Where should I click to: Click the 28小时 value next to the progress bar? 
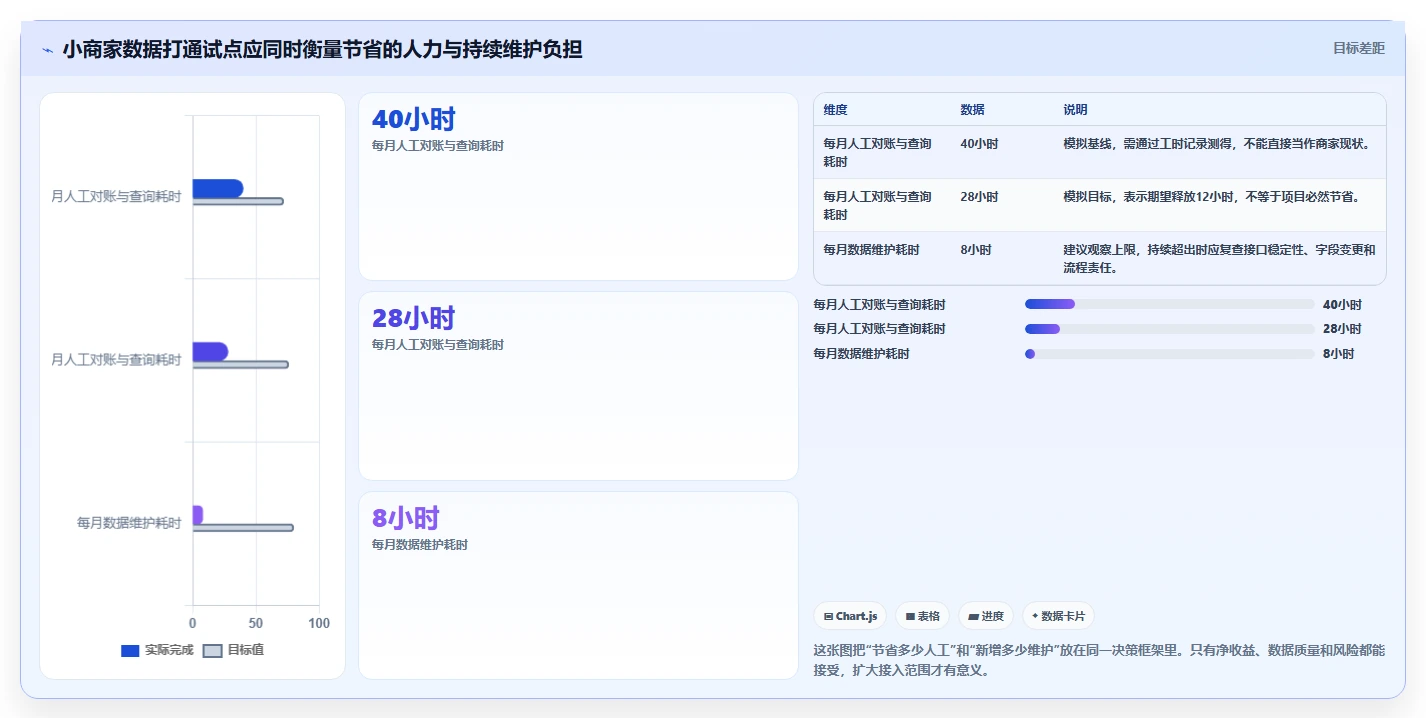coord(1342,329)
